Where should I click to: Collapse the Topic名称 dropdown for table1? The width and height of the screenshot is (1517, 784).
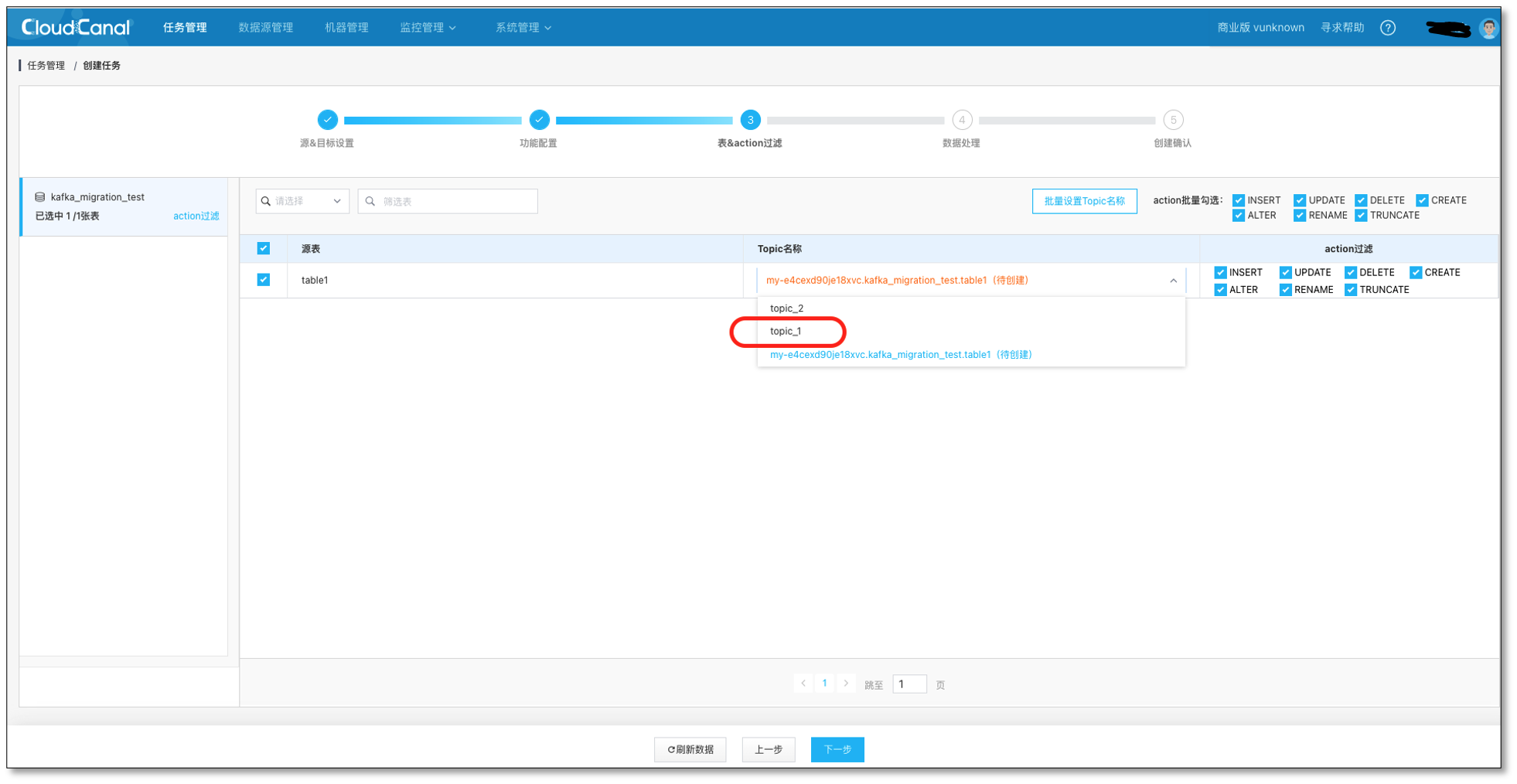tap(1173, 281)
